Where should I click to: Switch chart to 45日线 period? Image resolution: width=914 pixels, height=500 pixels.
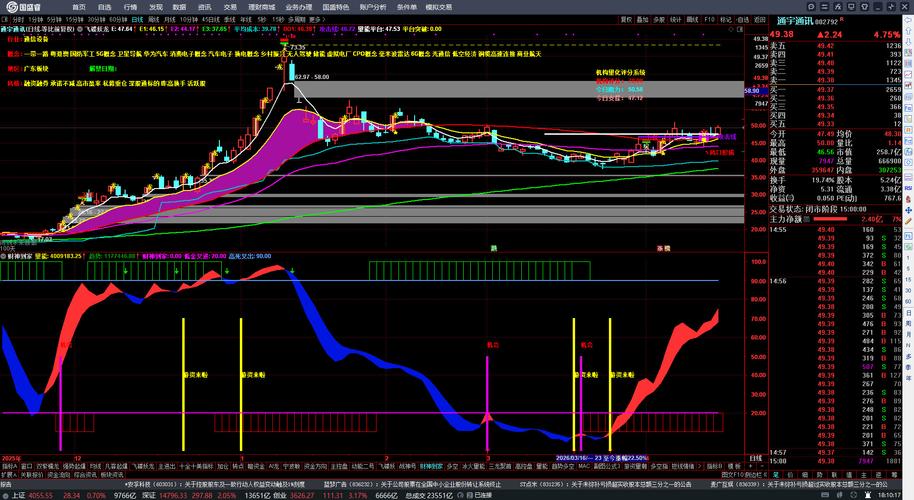pos(211,19)
